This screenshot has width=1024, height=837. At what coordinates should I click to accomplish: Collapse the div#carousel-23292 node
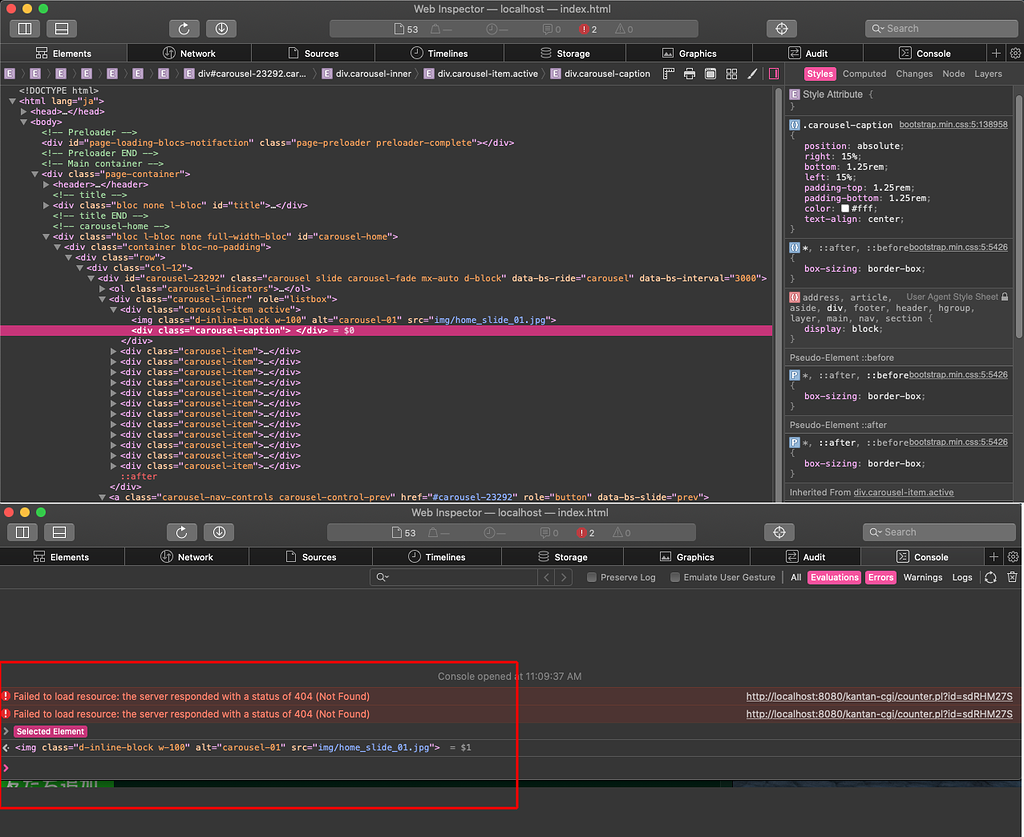(91, 278)
